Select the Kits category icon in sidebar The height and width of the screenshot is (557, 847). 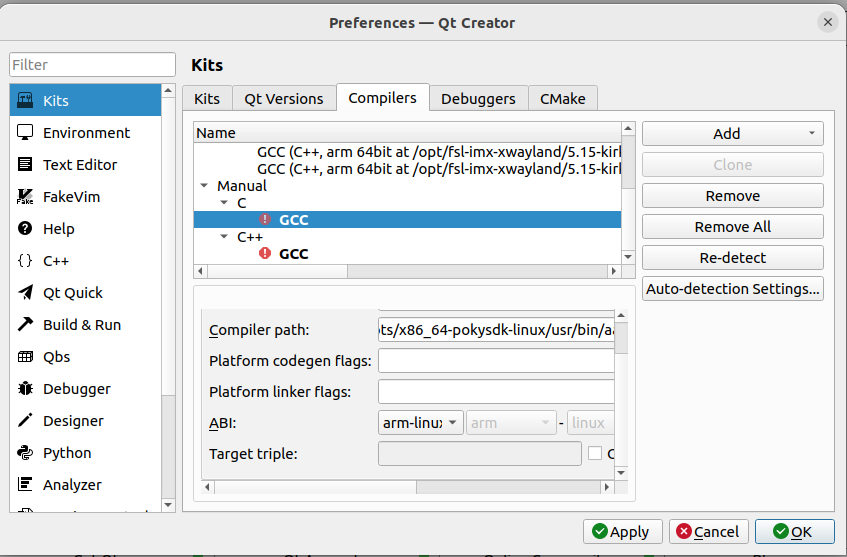(x=25, y=101)
